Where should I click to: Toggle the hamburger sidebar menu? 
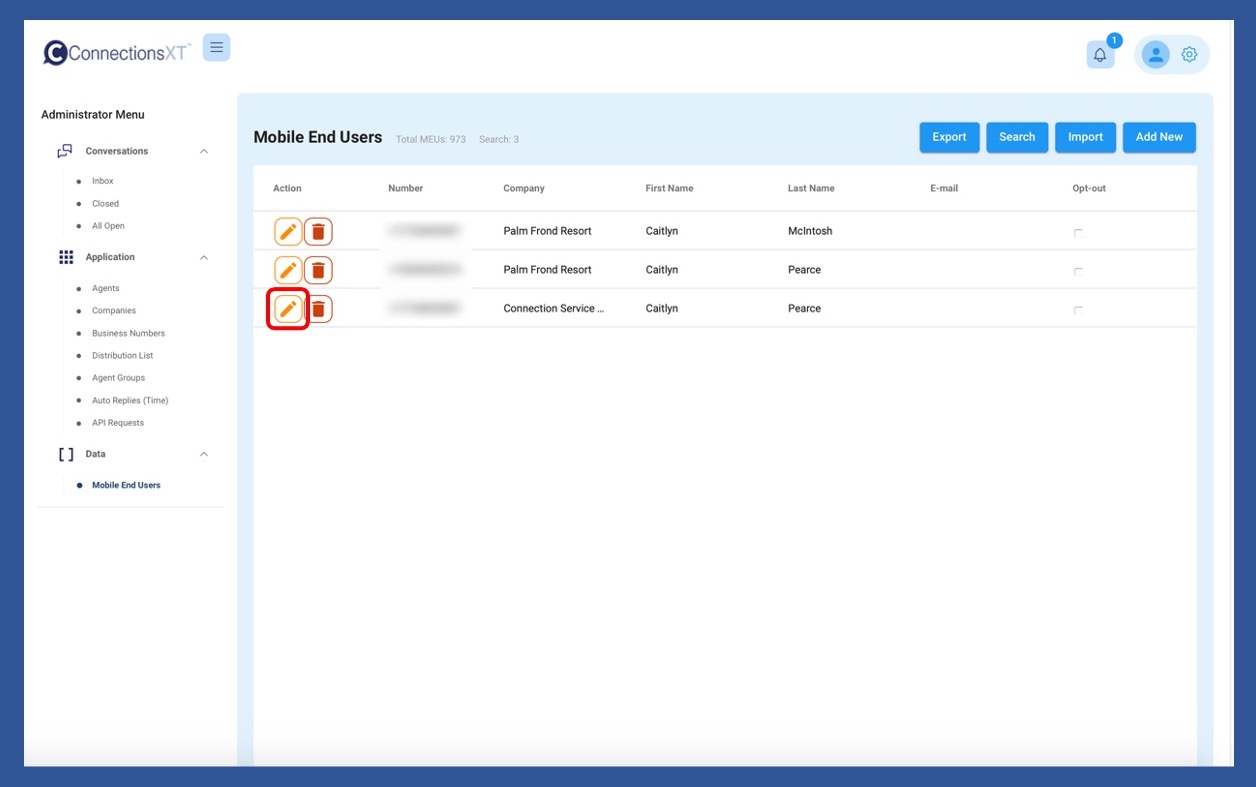click(216, 47)
